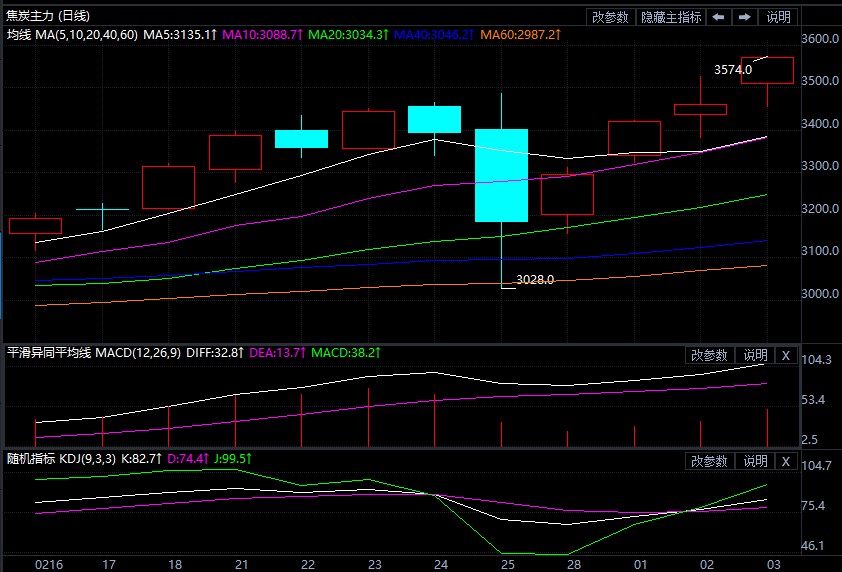
Task: Select the MA5:3135.1 value
Action: [x=180, y=35]
